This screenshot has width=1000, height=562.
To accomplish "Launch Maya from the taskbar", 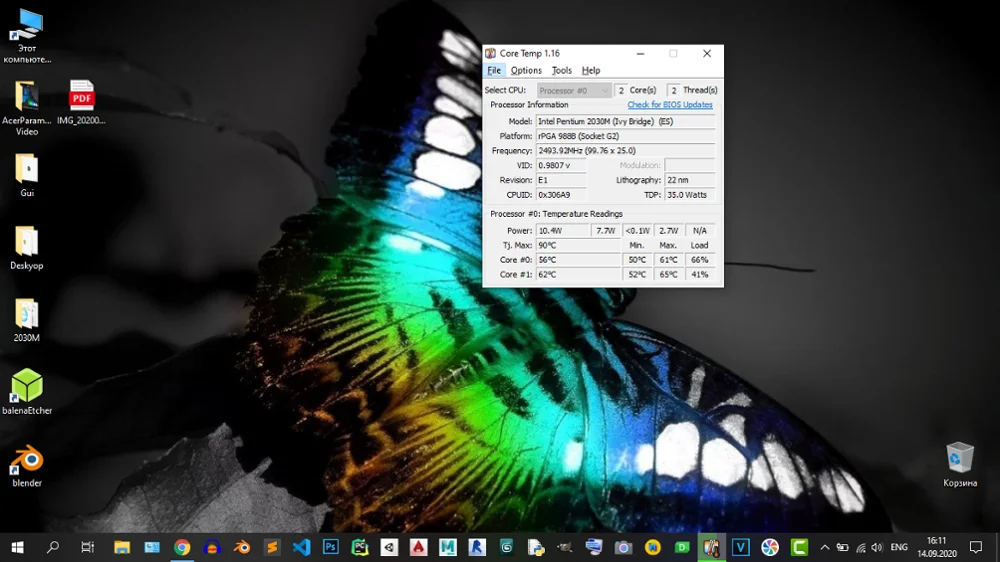I will tap(448, 547).
